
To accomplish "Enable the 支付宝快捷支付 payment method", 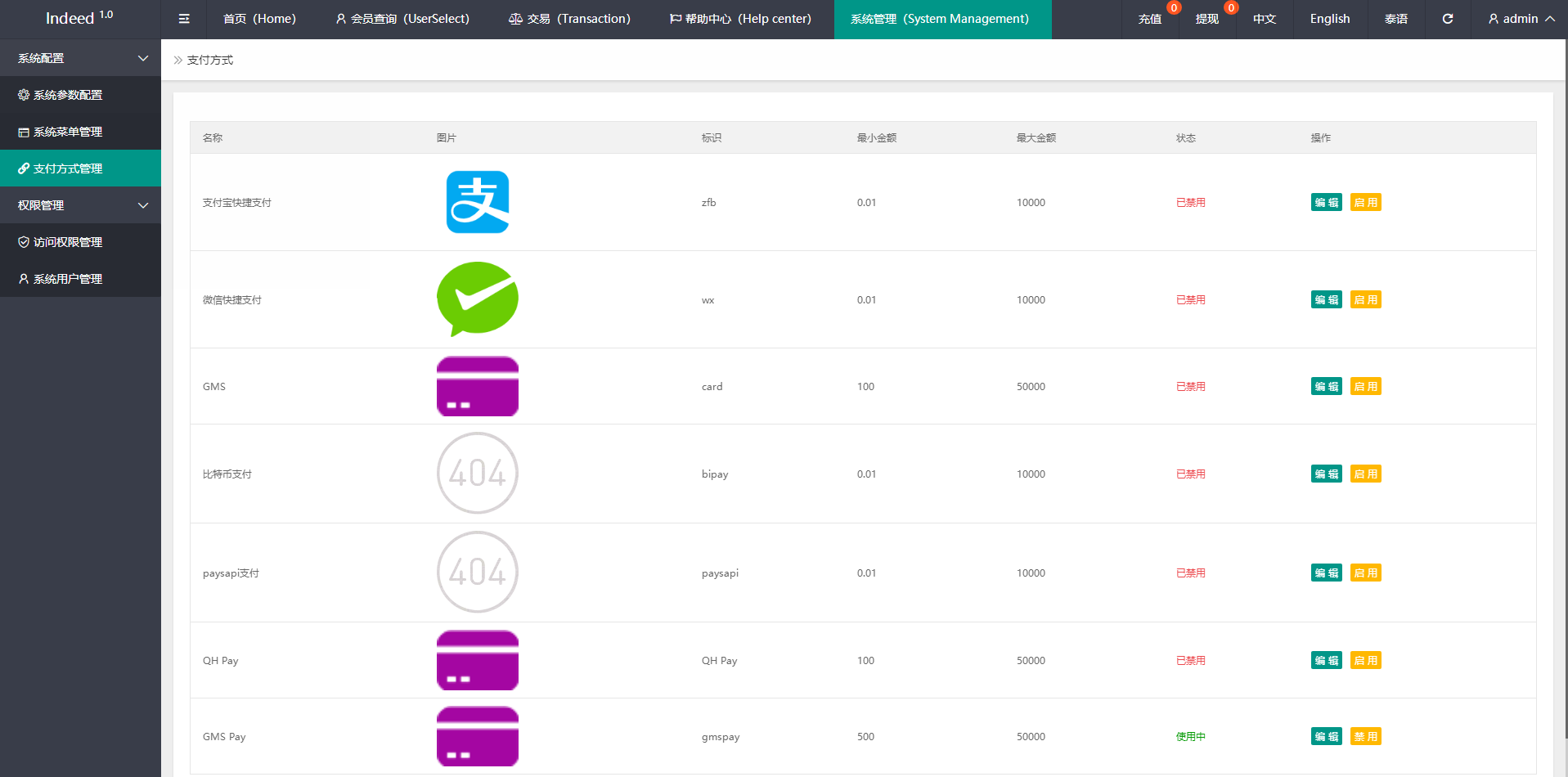I will 1366,202.
